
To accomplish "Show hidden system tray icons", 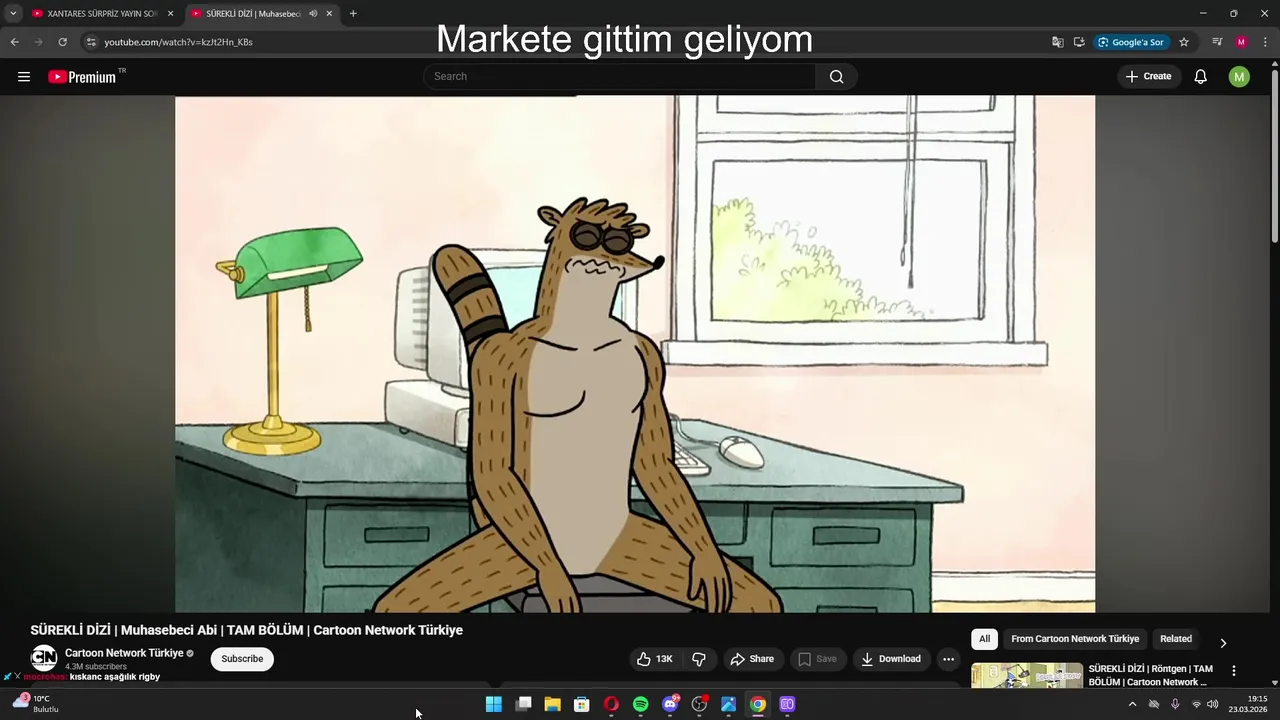I will [1132, 704].
